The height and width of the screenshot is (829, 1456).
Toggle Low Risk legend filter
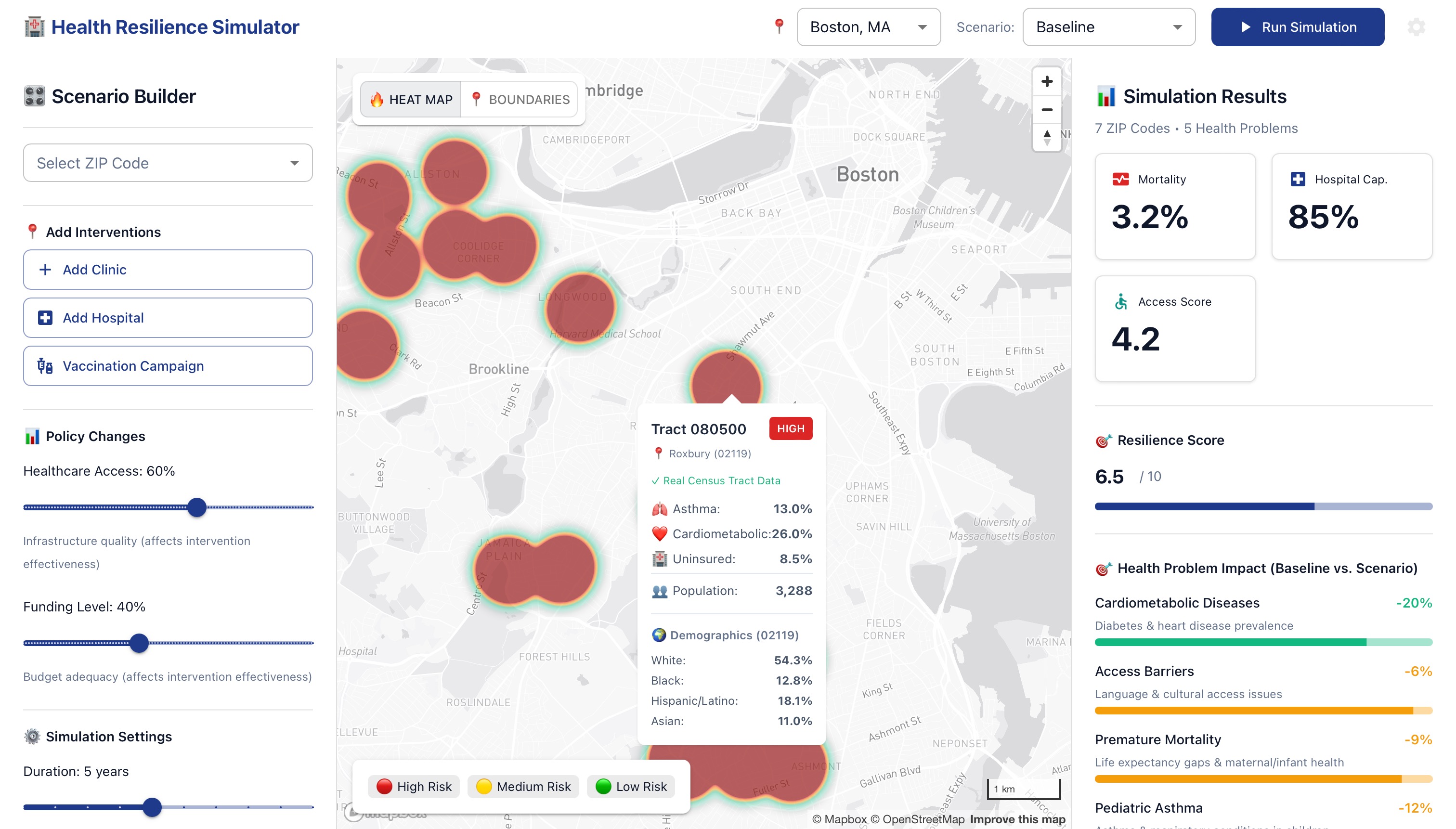click(630, 786)
